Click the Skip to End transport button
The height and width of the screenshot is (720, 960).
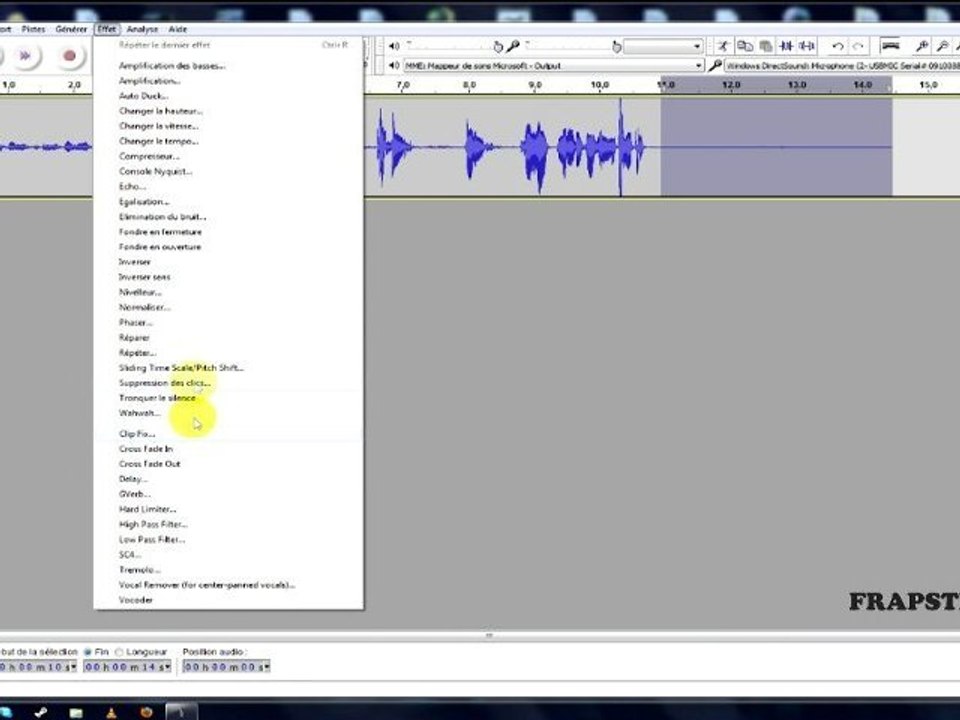[25, 56]
